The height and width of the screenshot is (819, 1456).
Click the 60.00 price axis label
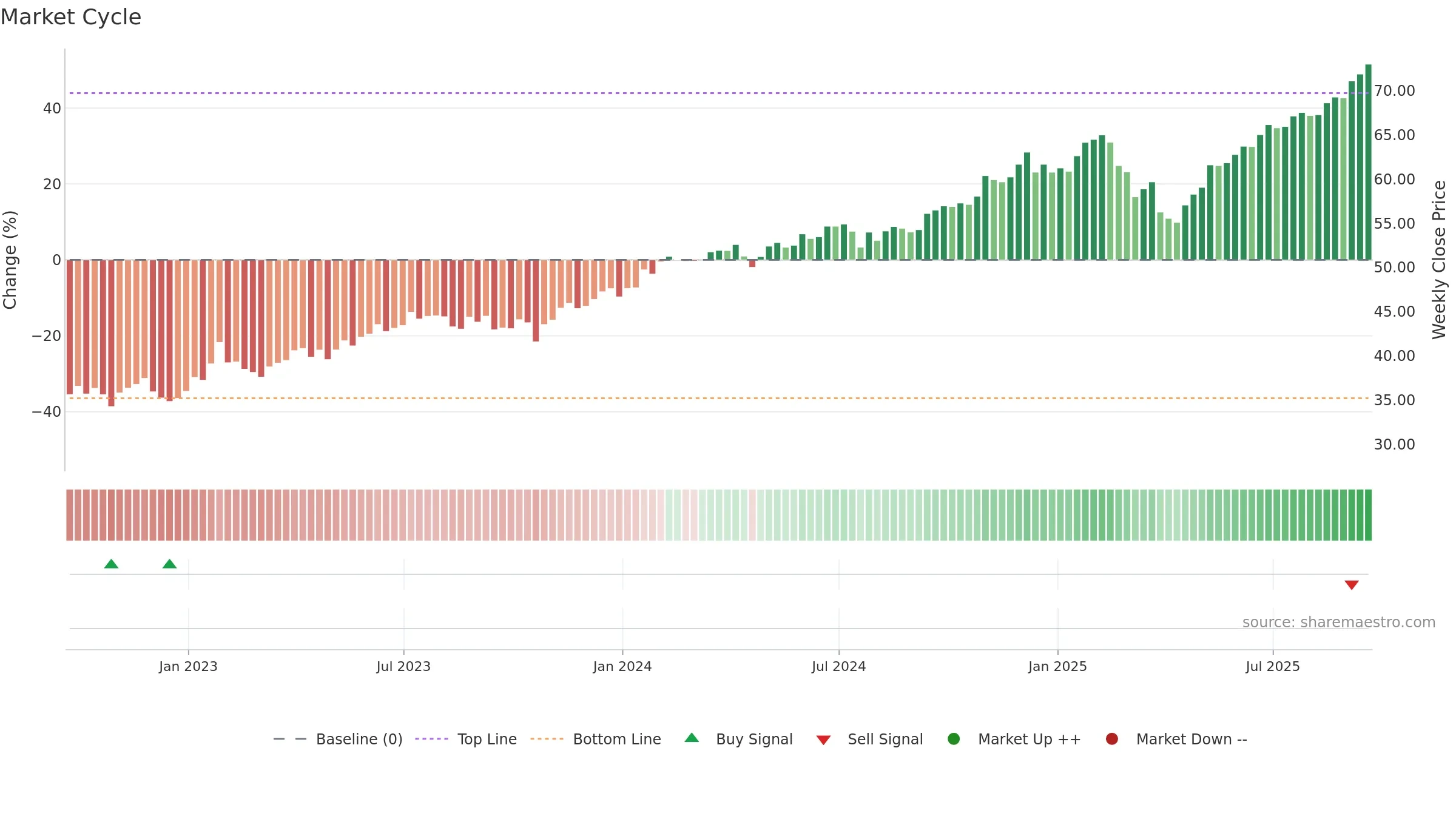point(1394,180)
